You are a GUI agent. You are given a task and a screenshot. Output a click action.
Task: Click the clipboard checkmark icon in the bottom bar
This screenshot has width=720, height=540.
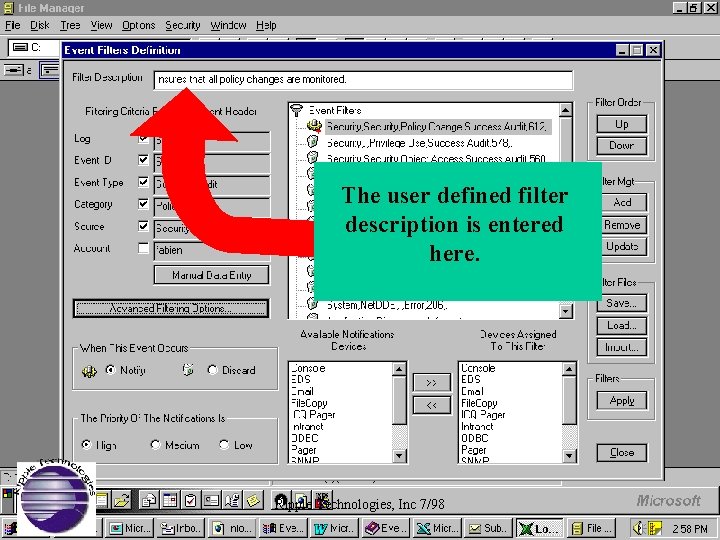pyautogui.click(x=190, y=500)
